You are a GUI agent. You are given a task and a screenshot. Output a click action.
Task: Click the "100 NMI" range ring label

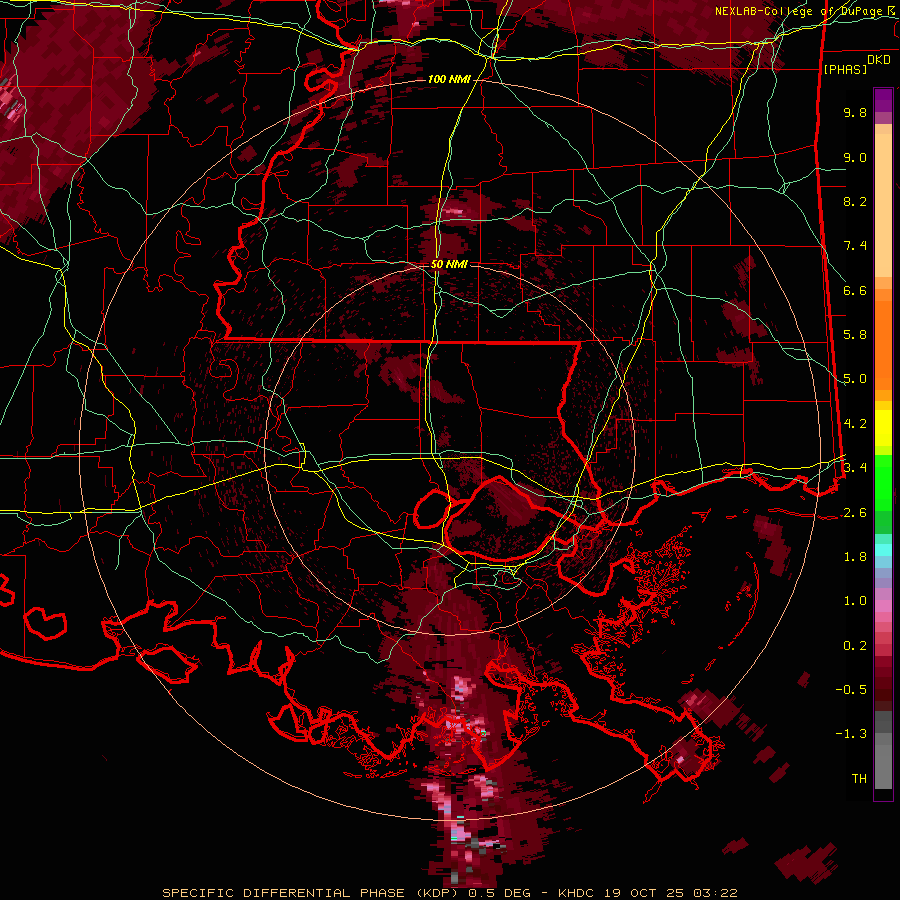point(449,79)
